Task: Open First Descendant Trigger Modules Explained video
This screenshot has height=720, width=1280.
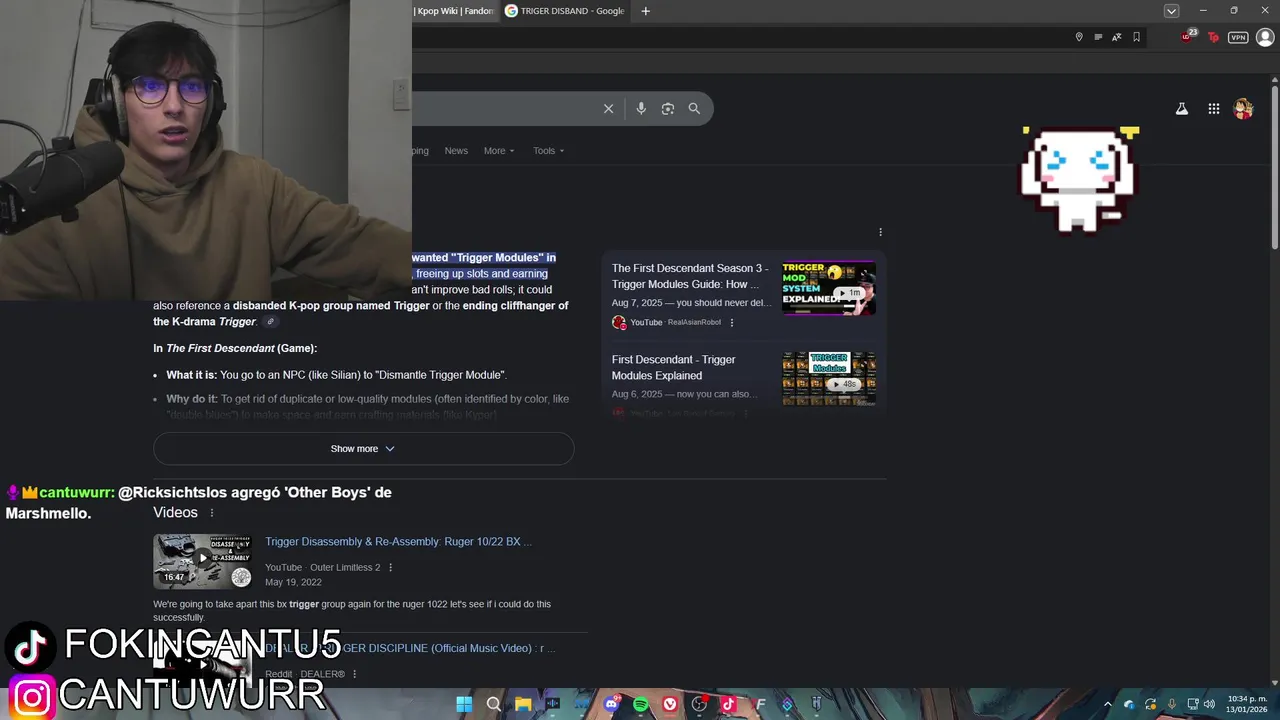Action: pyautogui.click(x=674, y=367)
